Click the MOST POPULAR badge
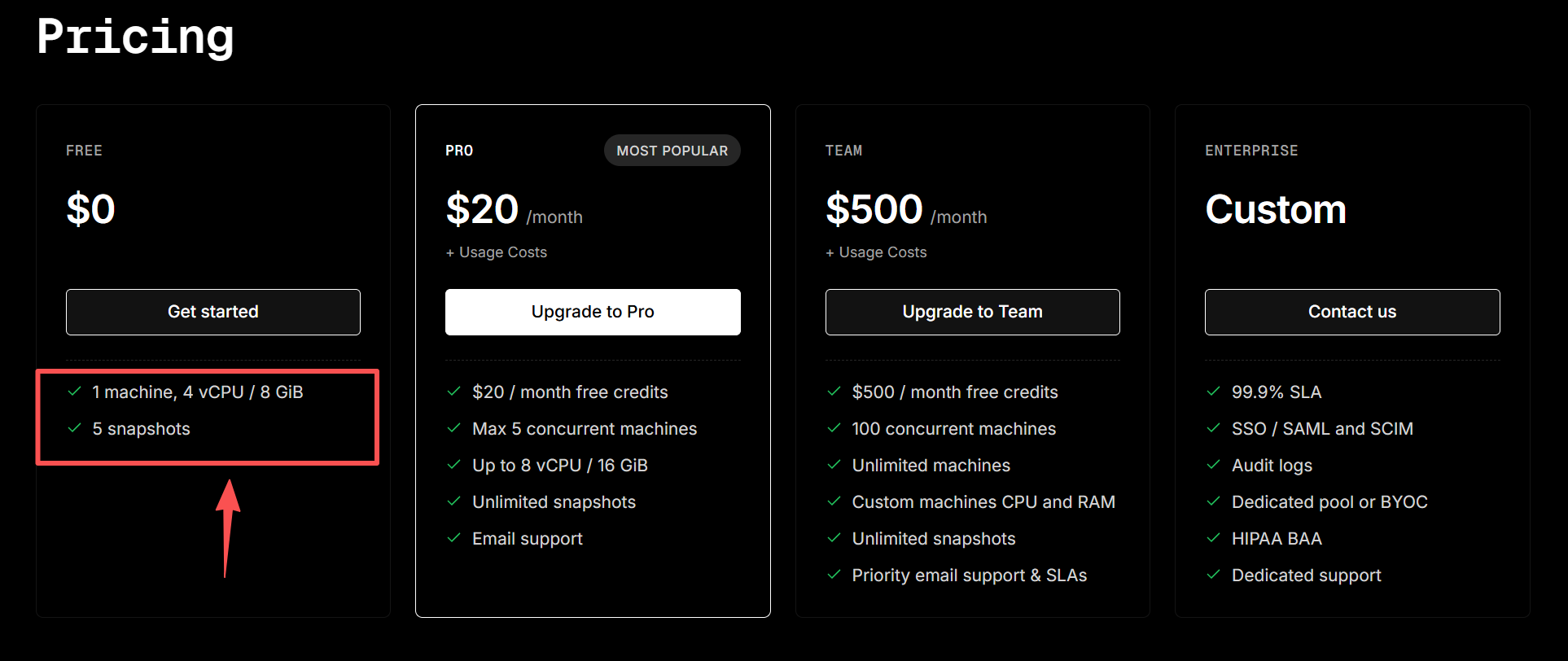Image resolution: width=1568 pixels, height=661 pixels. tap(672, 151)
